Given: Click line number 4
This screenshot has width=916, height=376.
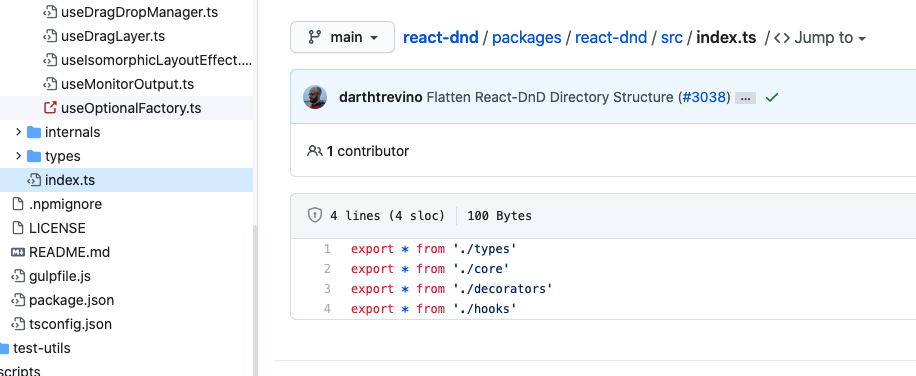Looking at the screenshot, I should [x=327, y=308].
